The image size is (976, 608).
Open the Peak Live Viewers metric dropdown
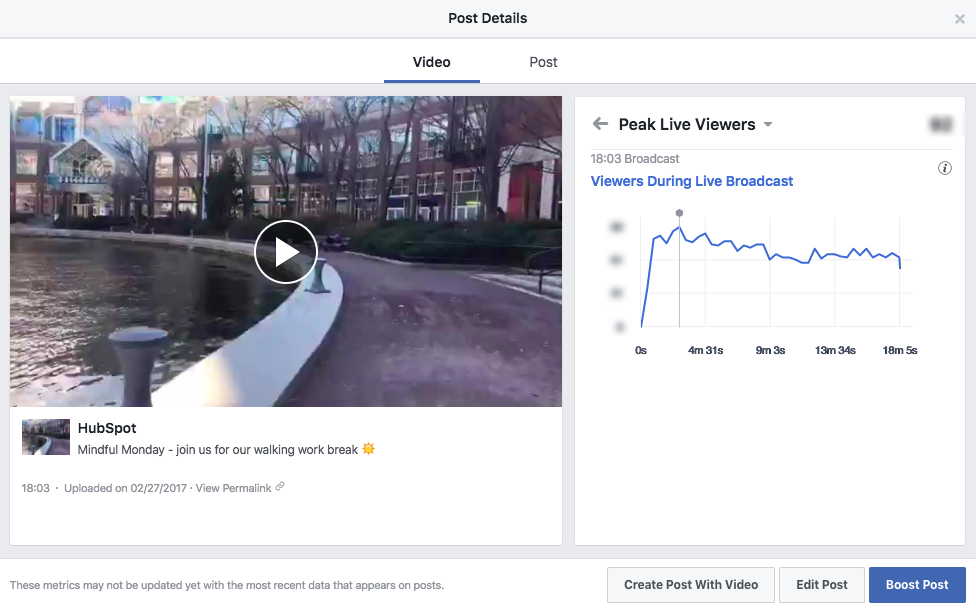pos(768,124)
